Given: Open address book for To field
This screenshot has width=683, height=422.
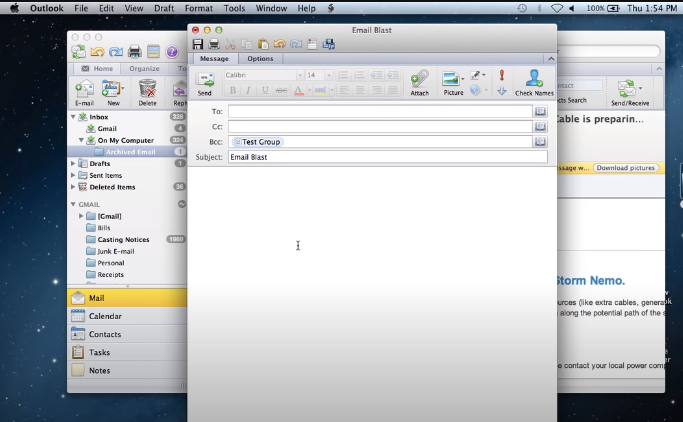Looking at the screenshot, I should click(x=540, y=111).
